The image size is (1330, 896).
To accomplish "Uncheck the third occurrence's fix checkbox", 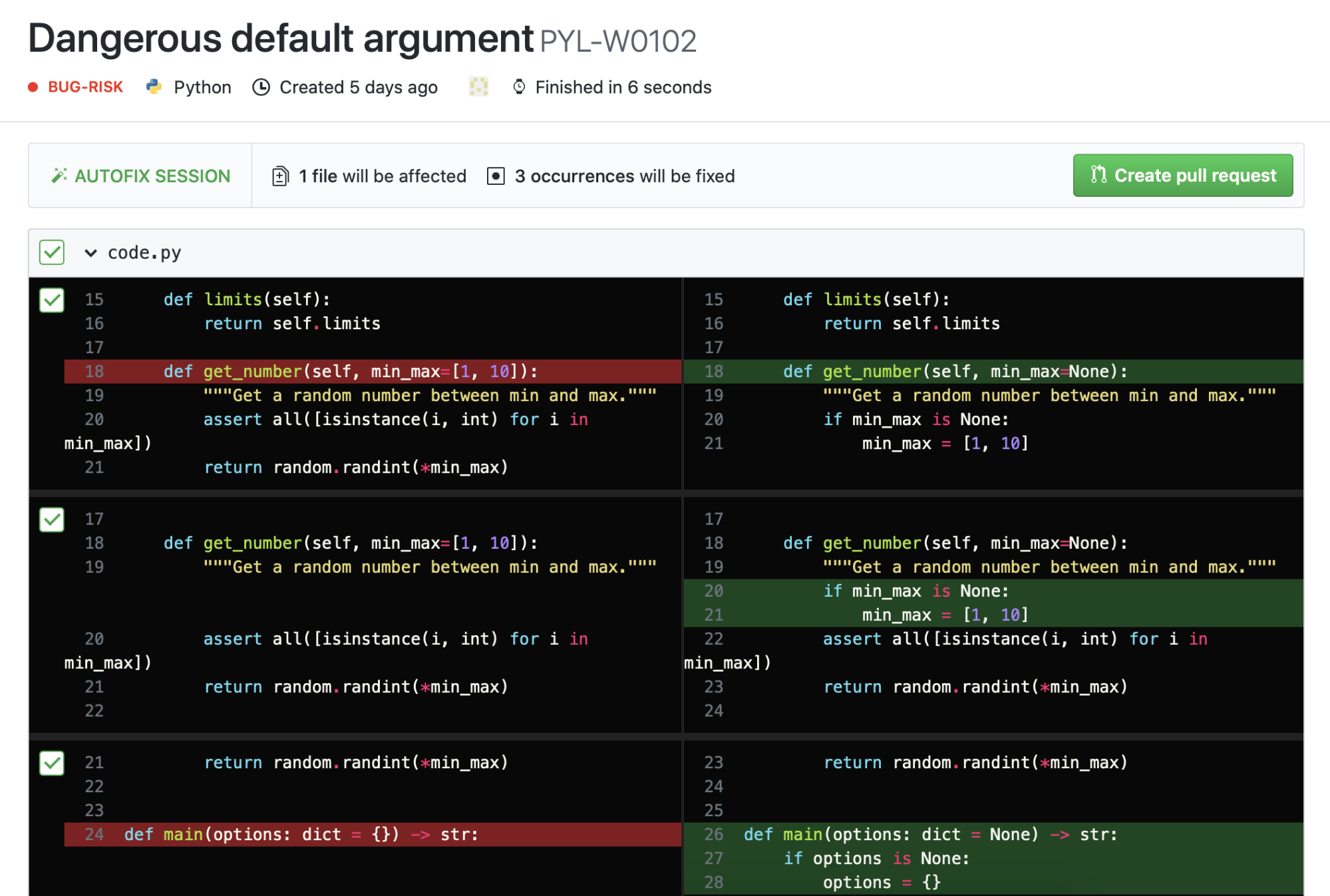I will [x=51, y=764].
